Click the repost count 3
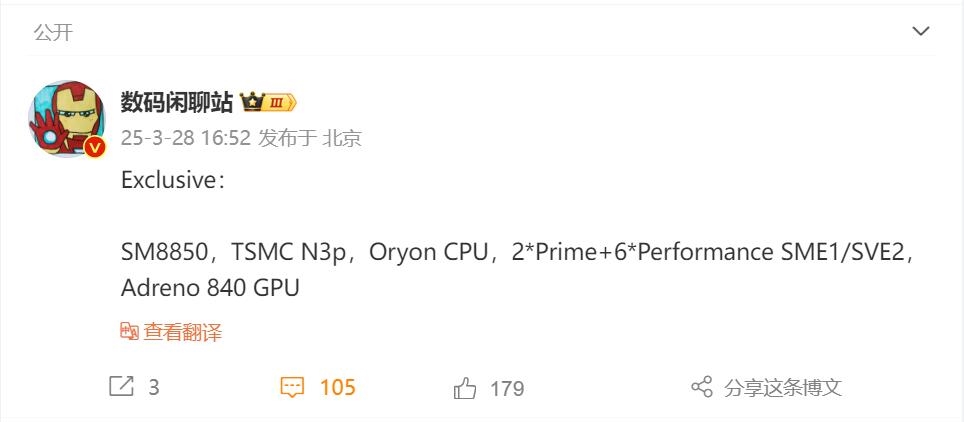The image size is (964, 422). (153, 388)
